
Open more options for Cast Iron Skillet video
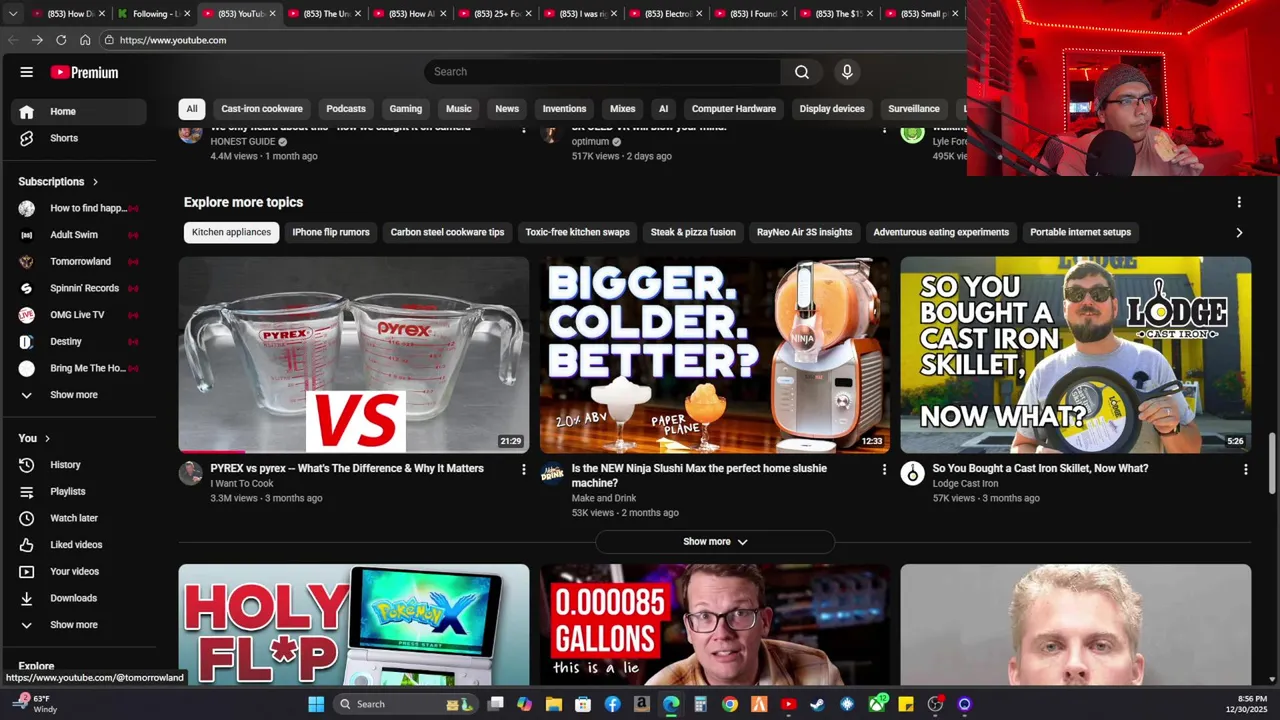coord(1245,469)
